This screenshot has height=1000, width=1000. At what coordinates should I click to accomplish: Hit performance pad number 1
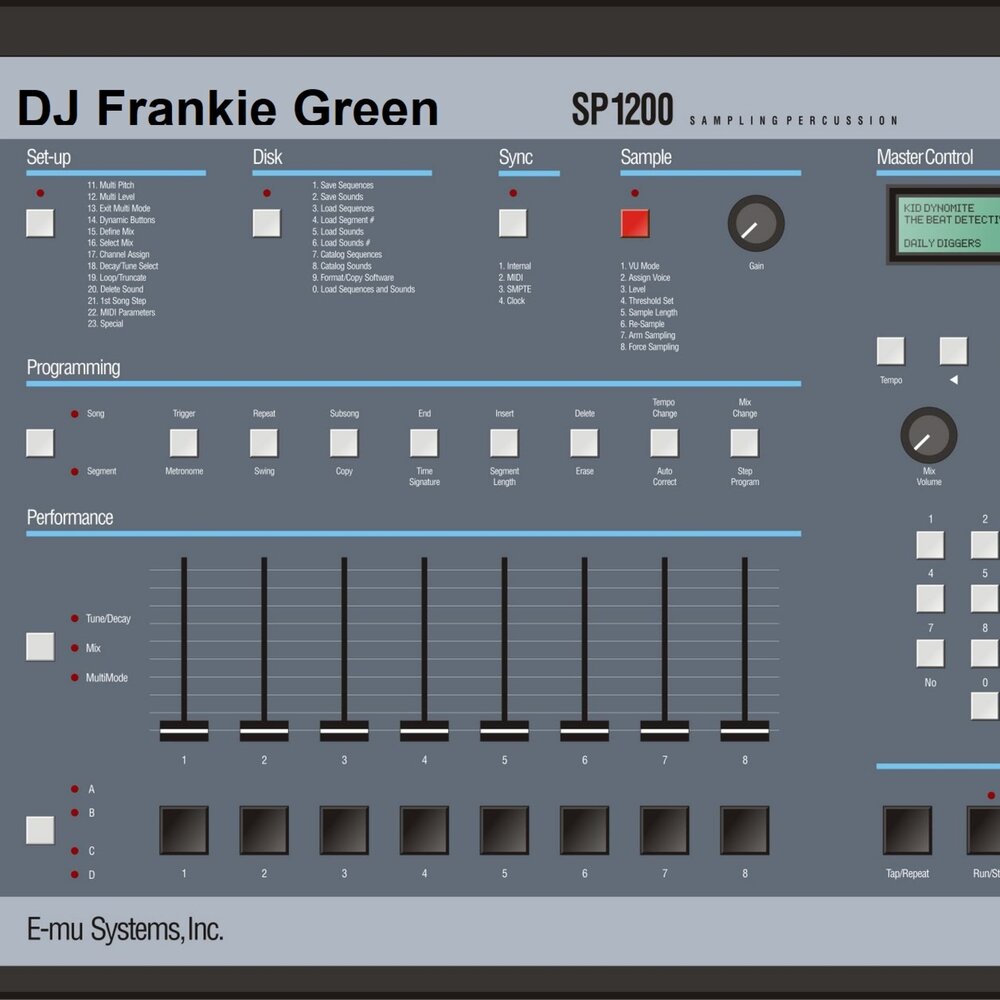[184, 830]
